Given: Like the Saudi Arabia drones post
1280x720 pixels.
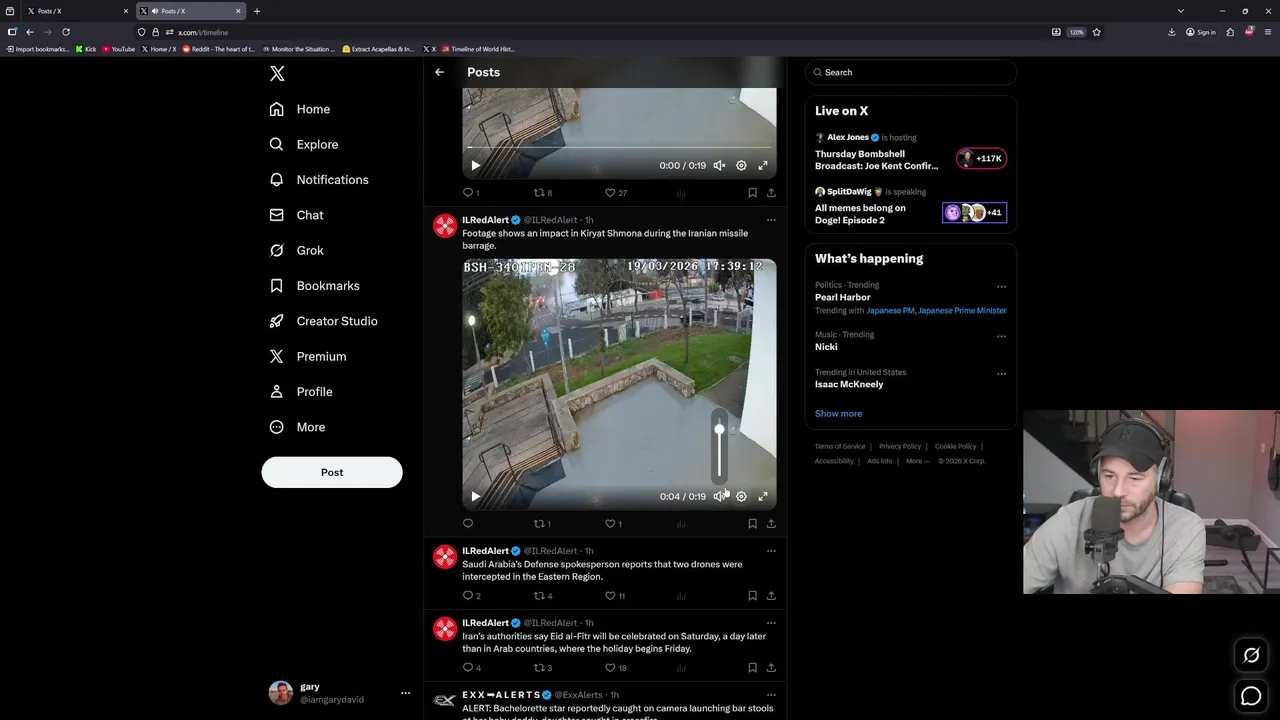Looking at the screenshot, I should tap(615, 595).
